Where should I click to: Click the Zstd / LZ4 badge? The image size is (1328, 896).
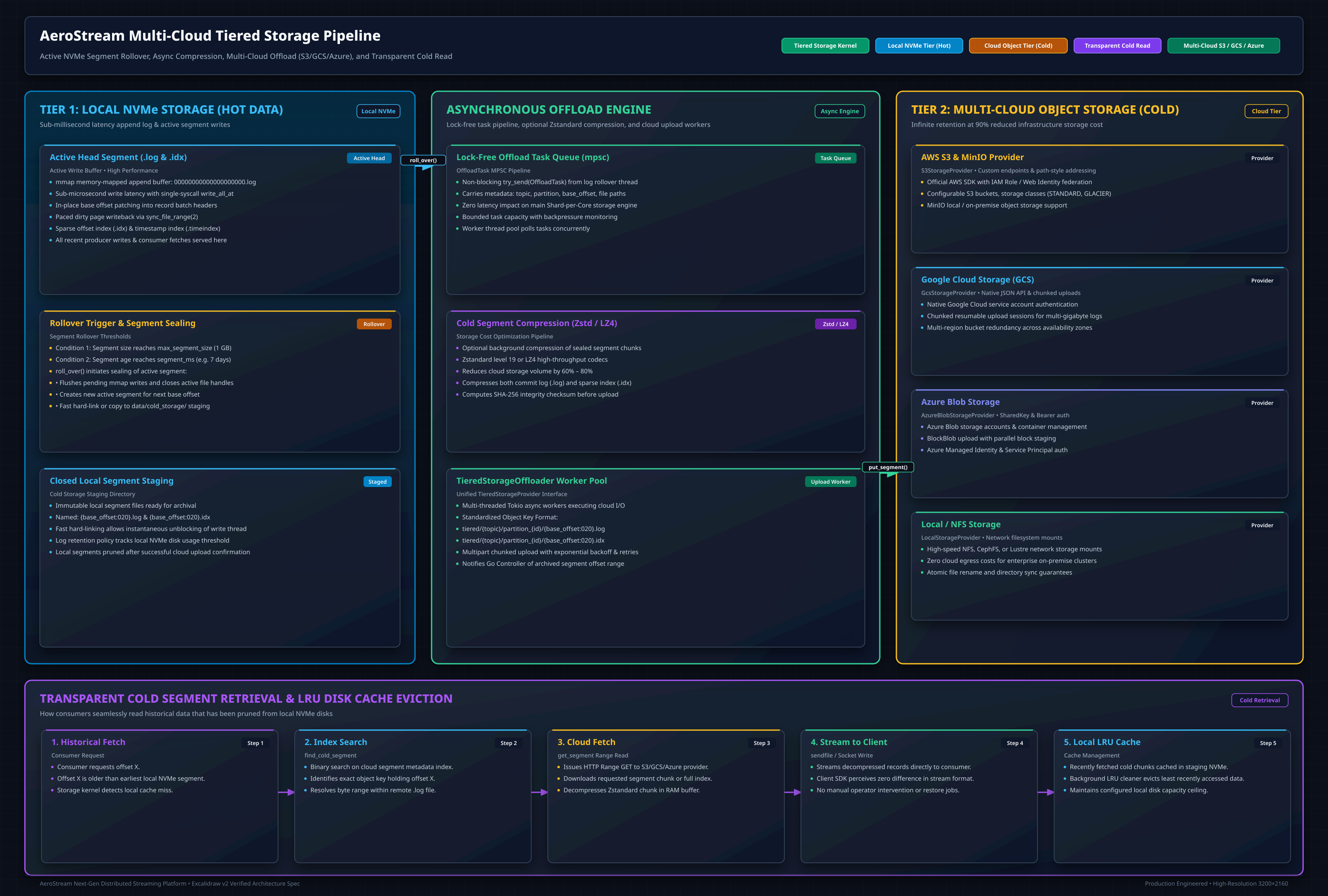click(835, 324)
